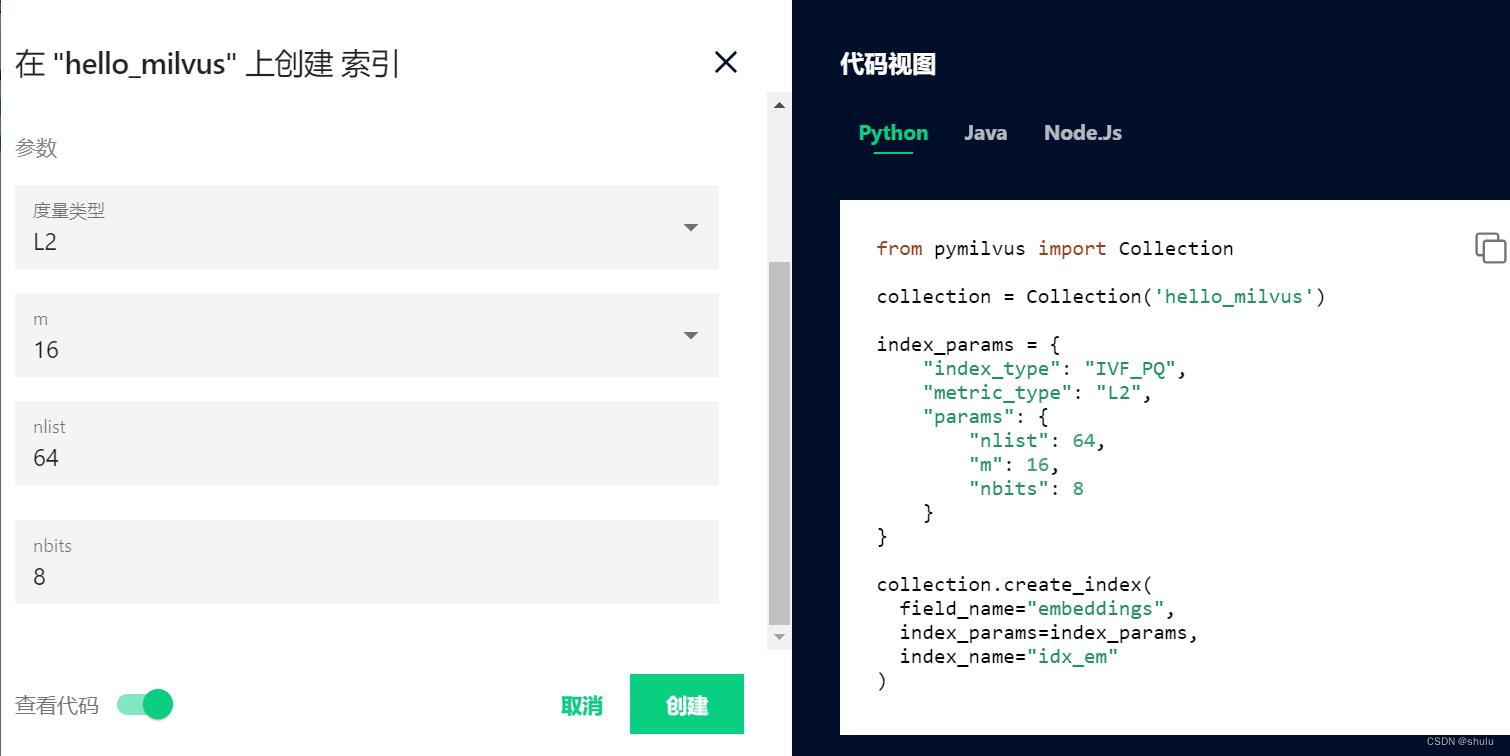Click the 创建 create button
This screenshot has height=756, width=1510.
click(x=687, y=704)
